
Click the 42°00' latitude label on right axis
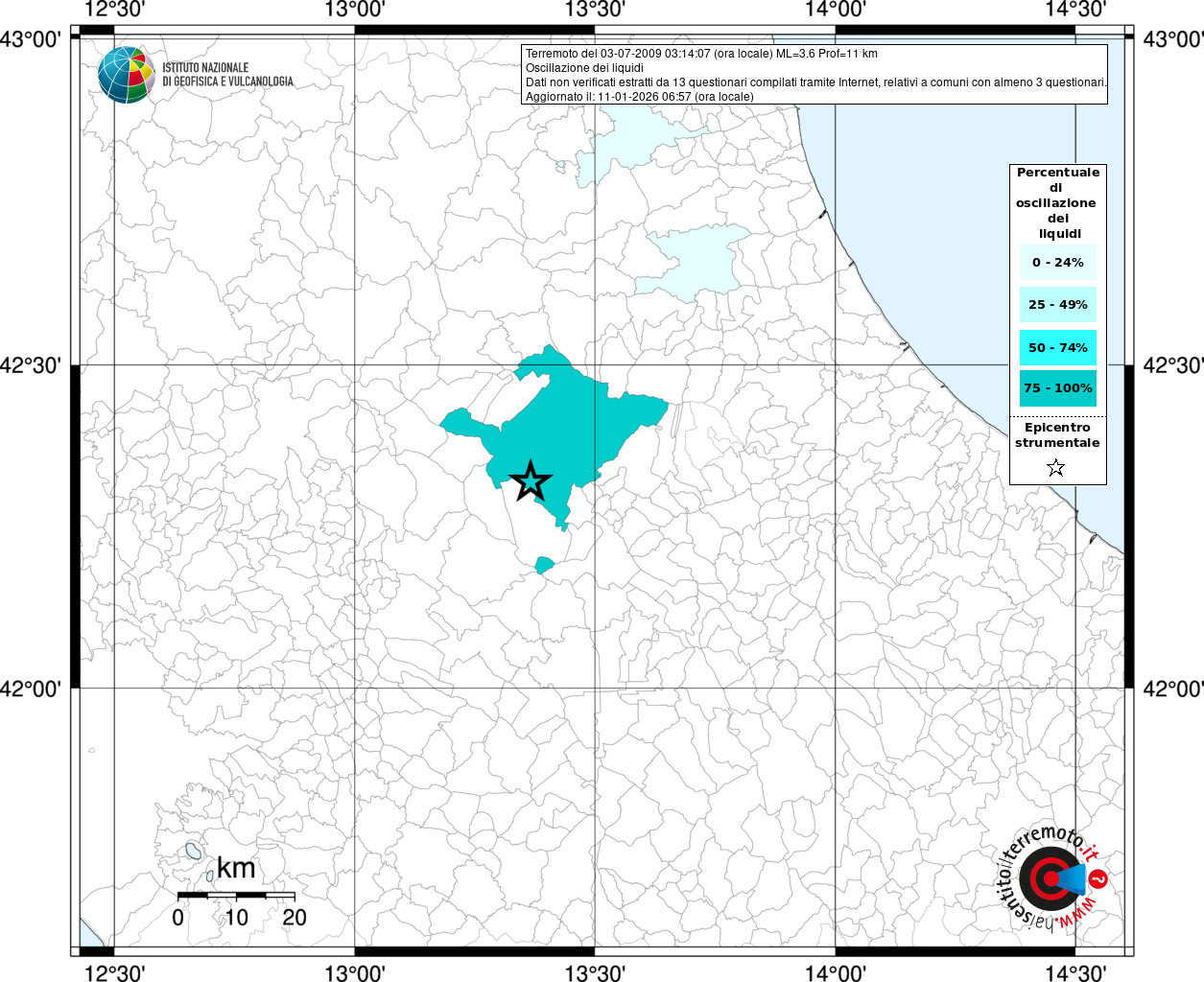pyautogui.click(x=1172, y=689)
